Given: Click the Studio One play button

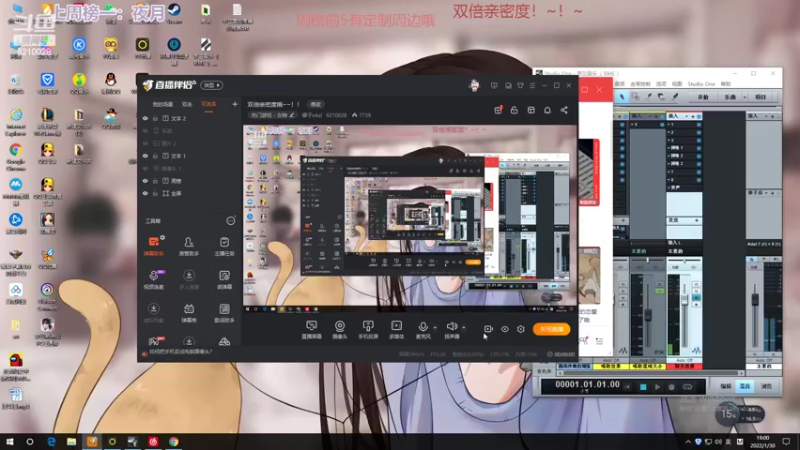Looking at the screenshot, I should tap(657, 387).
